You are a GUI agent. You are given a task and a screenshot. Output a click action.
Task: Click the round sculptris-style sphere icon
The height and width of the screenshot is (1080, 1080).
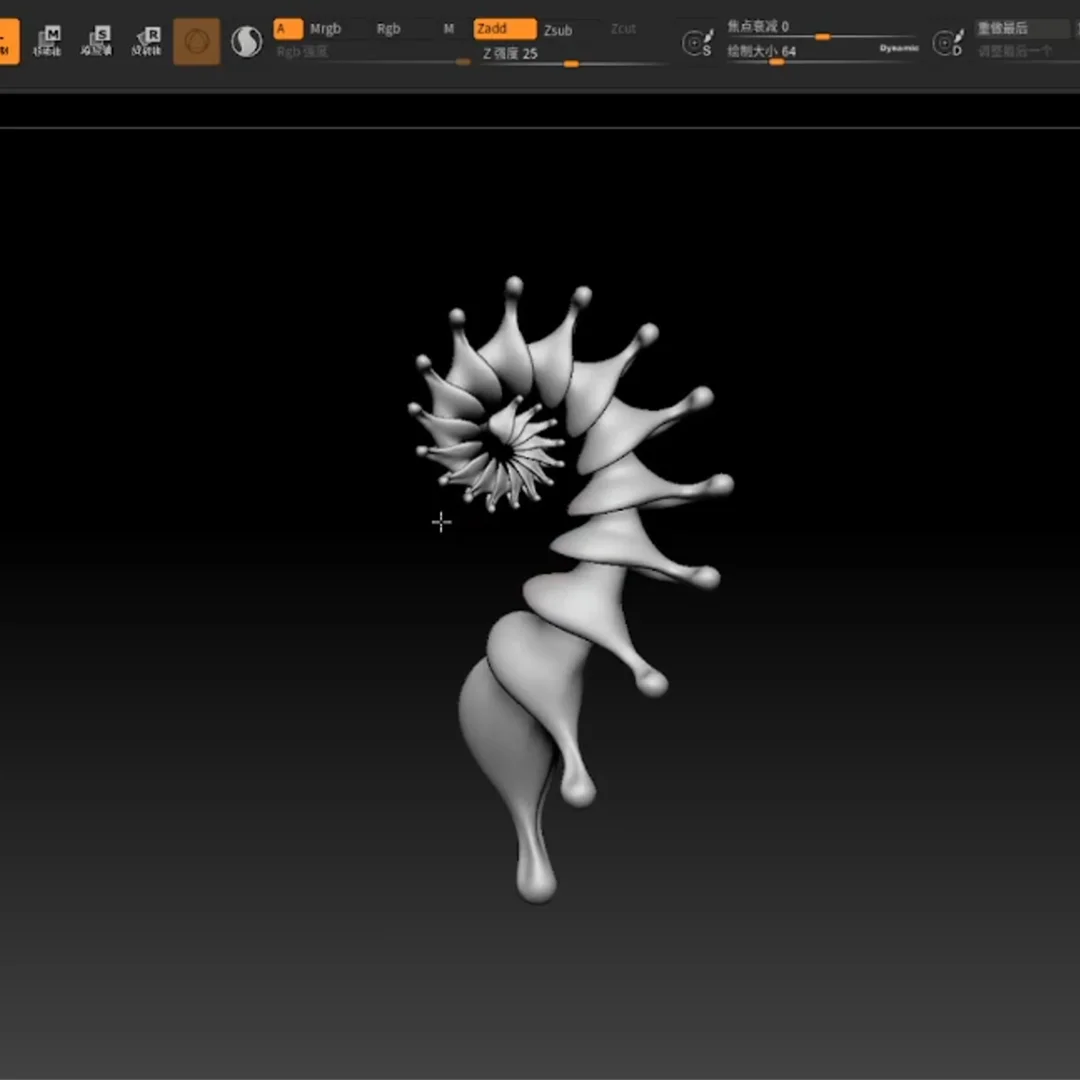(x=246, y=42)
